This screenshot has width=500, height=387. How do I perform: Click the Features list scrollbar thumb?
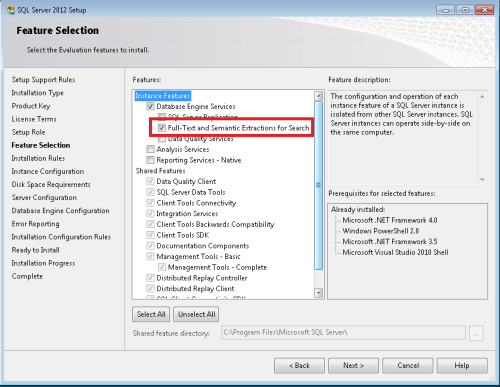pyautogui.click(x=319, y=185)
